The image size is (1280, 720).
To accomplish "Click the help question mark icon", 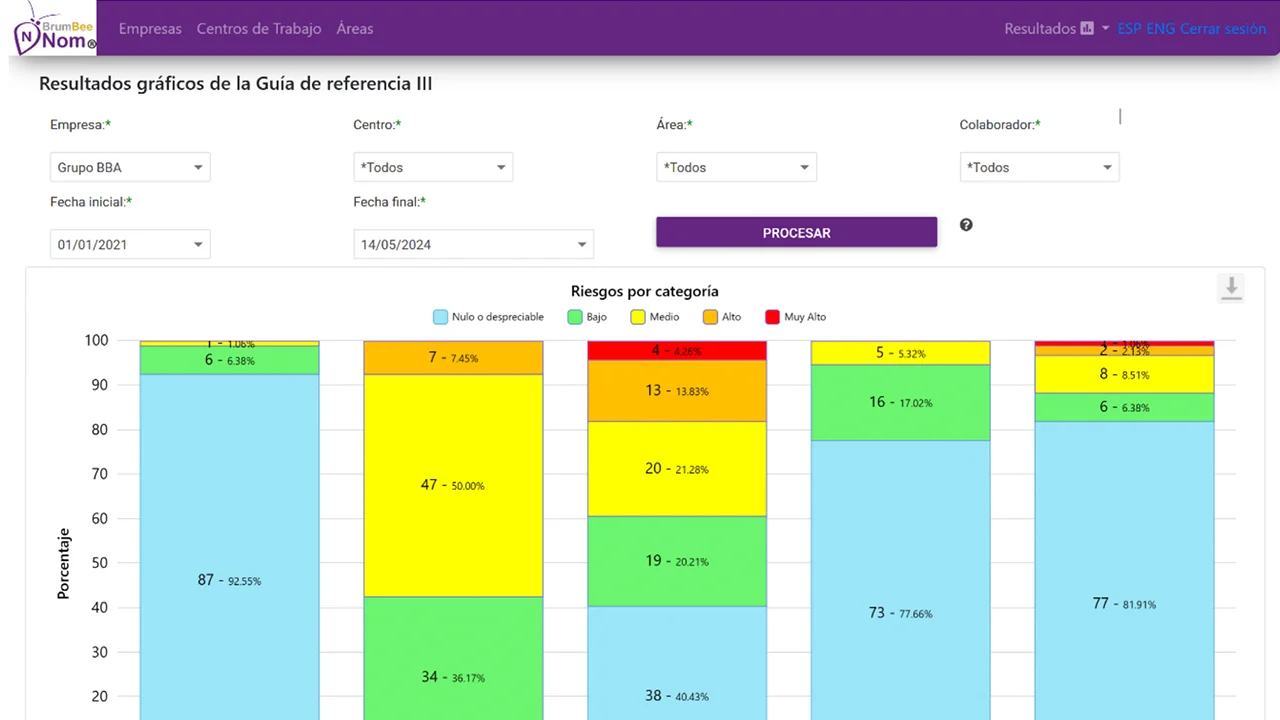I will tap(966, 225).
